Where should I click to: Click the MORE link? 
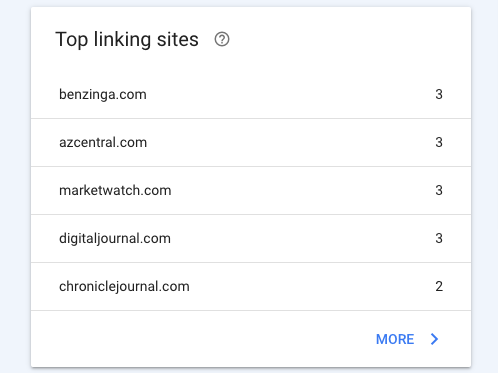click(395, 339)
